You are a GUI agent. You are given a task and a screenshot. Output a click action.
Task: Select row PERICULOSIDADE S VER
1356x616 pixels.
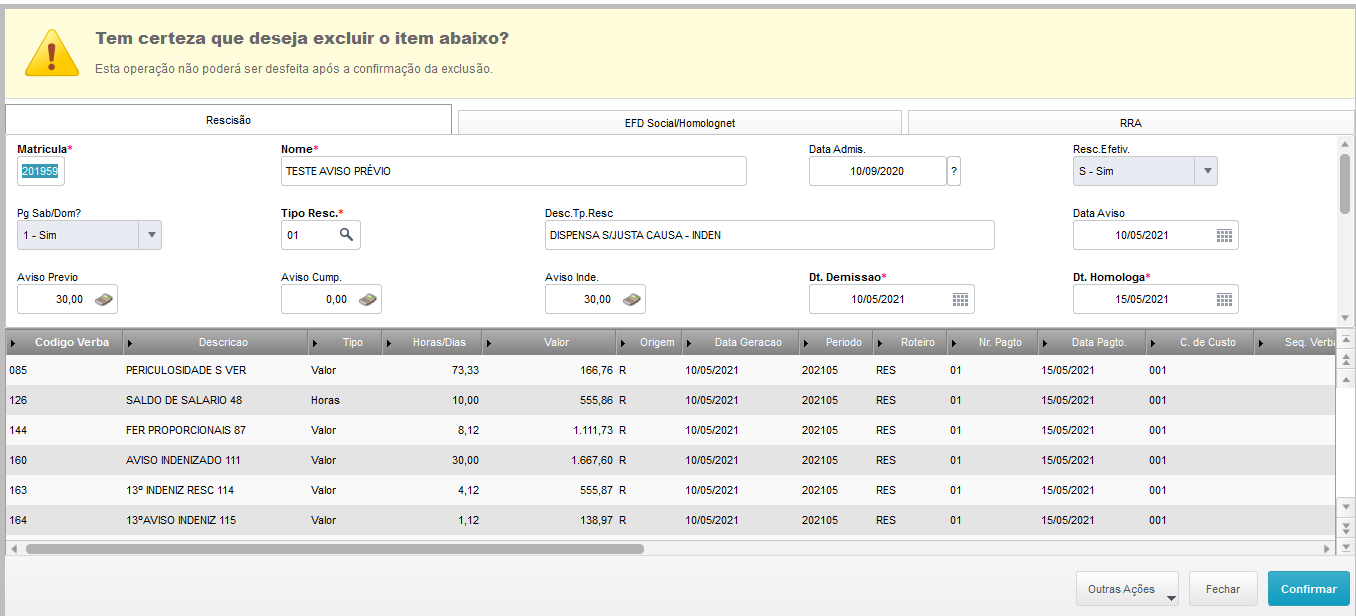[670, 370]
